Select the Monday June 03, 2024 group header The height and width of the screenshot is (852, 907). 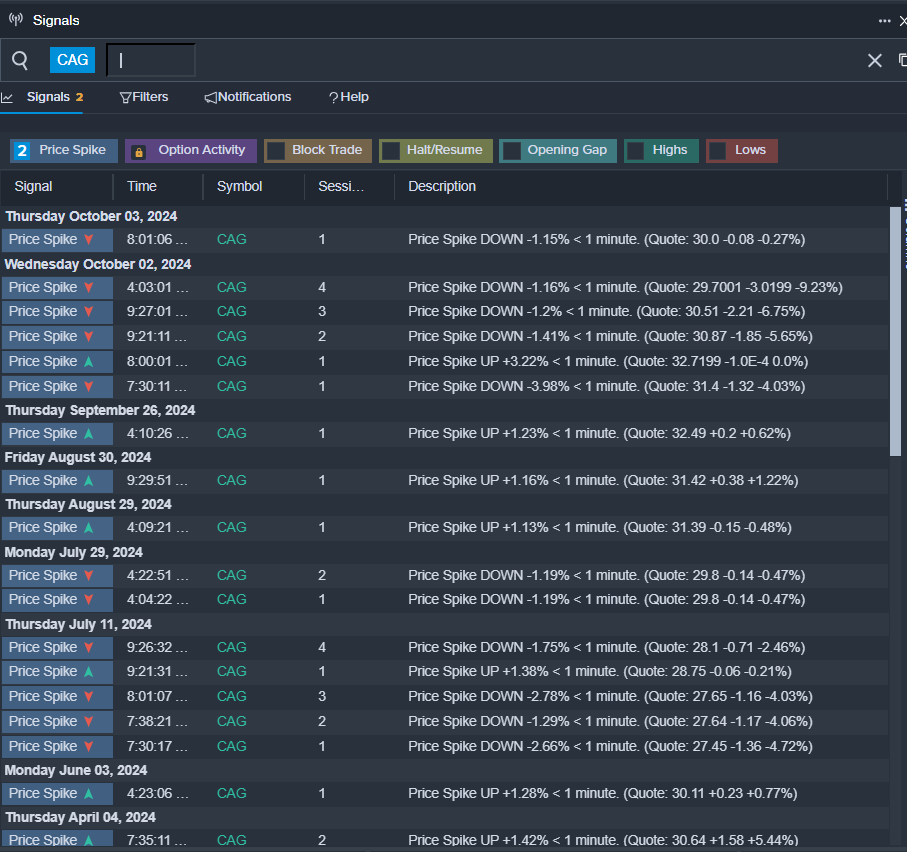coord(76,770)
